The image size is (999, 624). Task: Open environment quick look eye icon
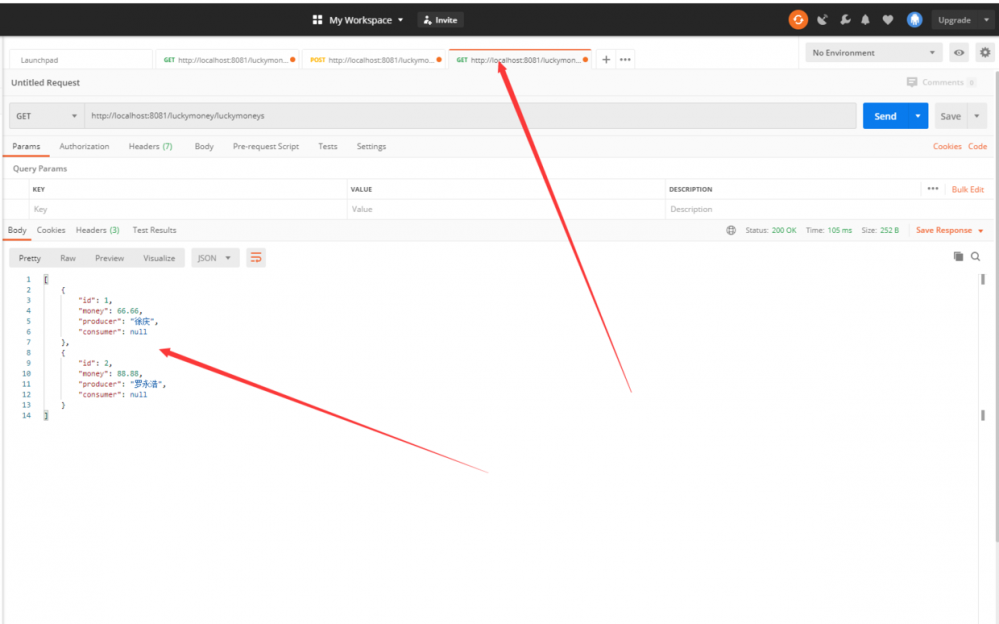click(x=958, y=52)
